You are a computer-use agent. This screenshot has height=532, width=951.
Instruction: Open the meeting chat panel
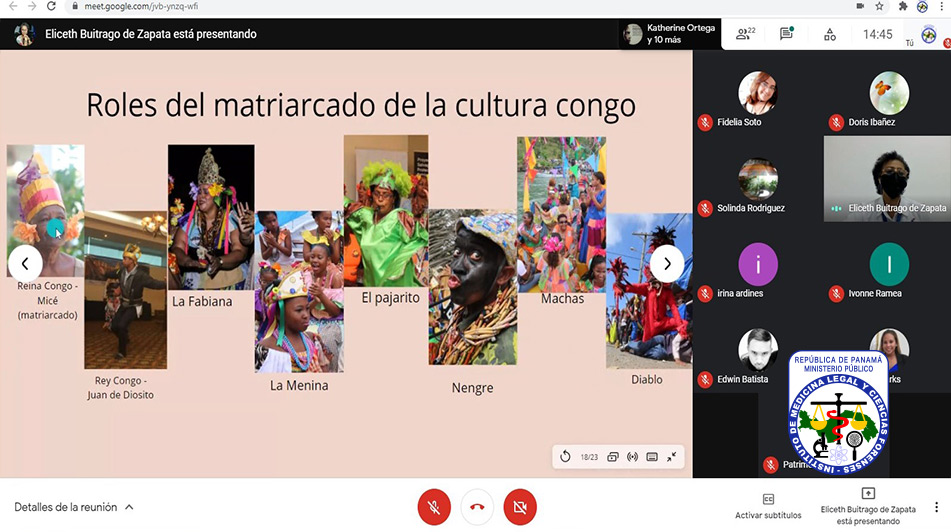coord(787,33)
